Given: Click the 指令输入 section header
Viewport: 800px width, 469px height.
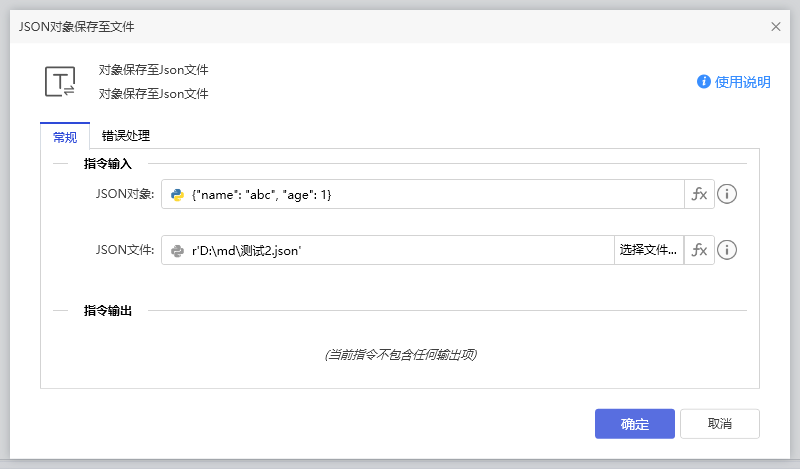Looking at the screenshot, I should 115,163.
